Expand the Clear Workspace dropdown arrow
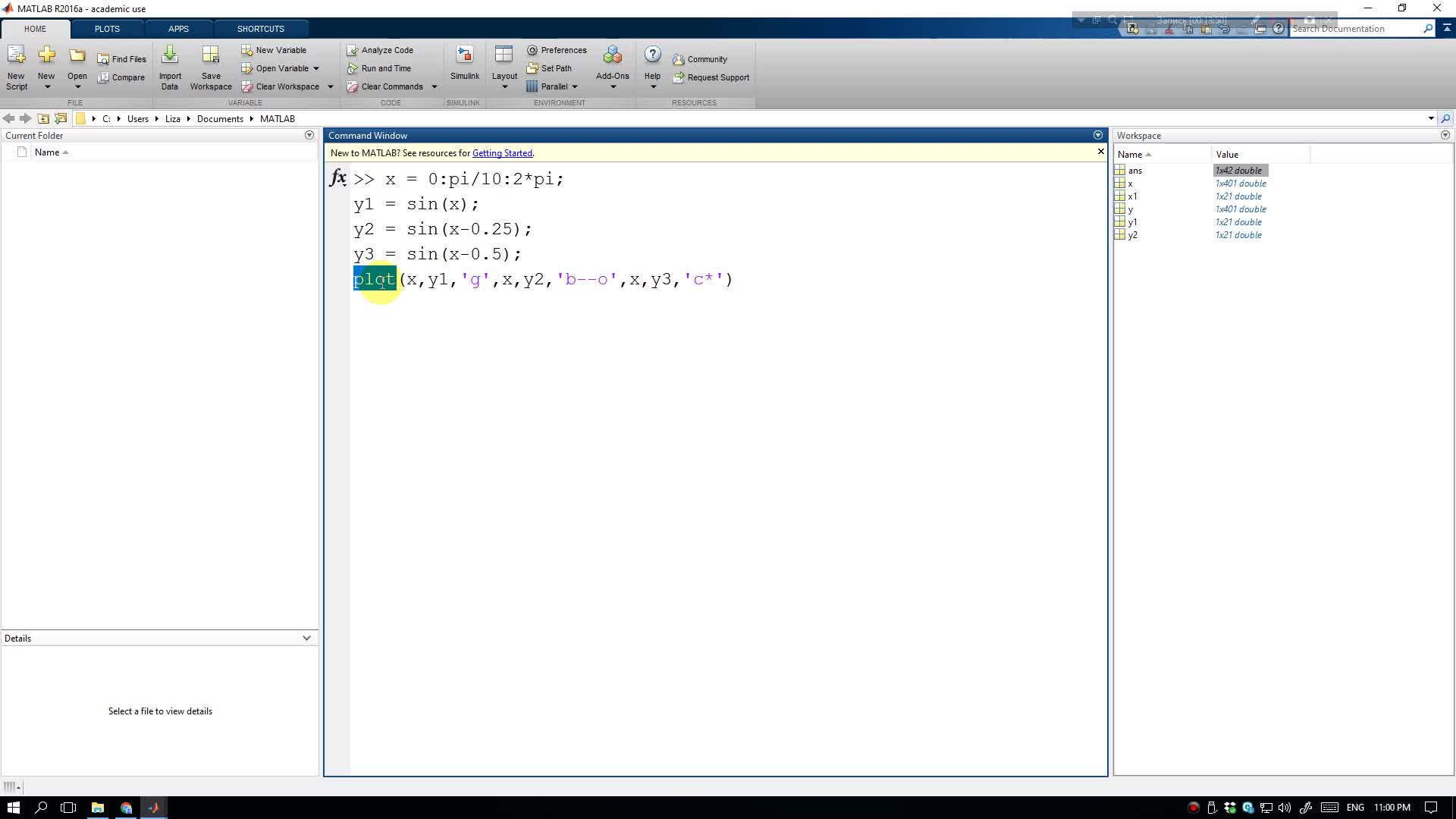 coord(331,86)
